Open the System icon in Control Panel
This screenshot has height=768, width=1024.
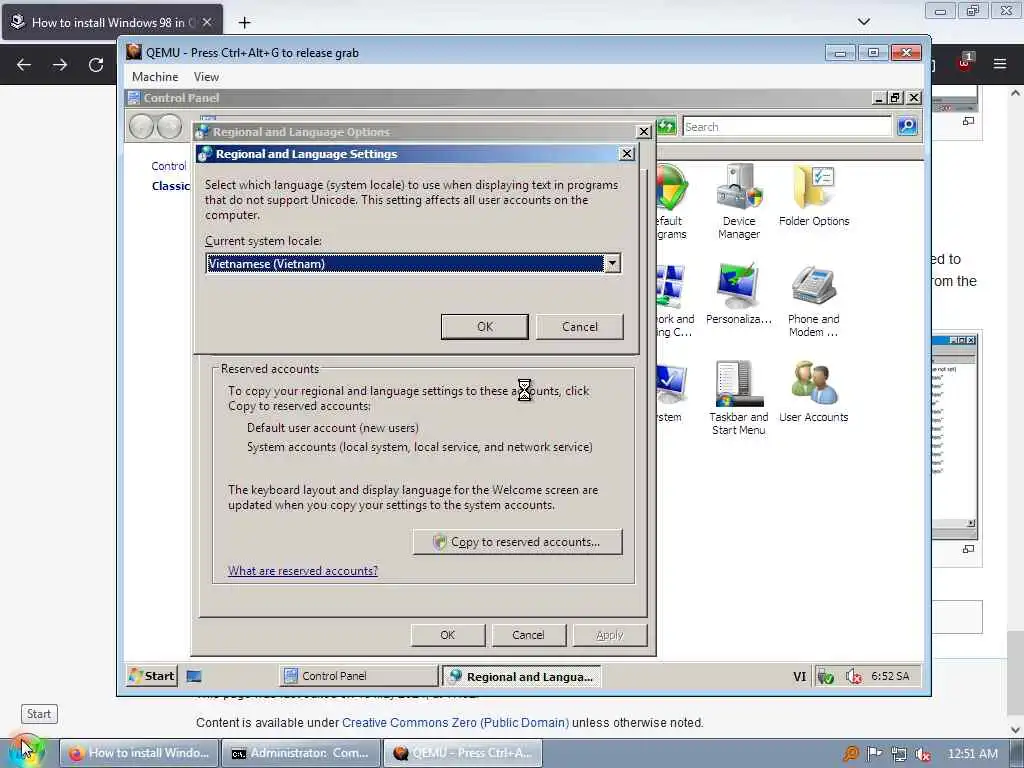[671, 391]
